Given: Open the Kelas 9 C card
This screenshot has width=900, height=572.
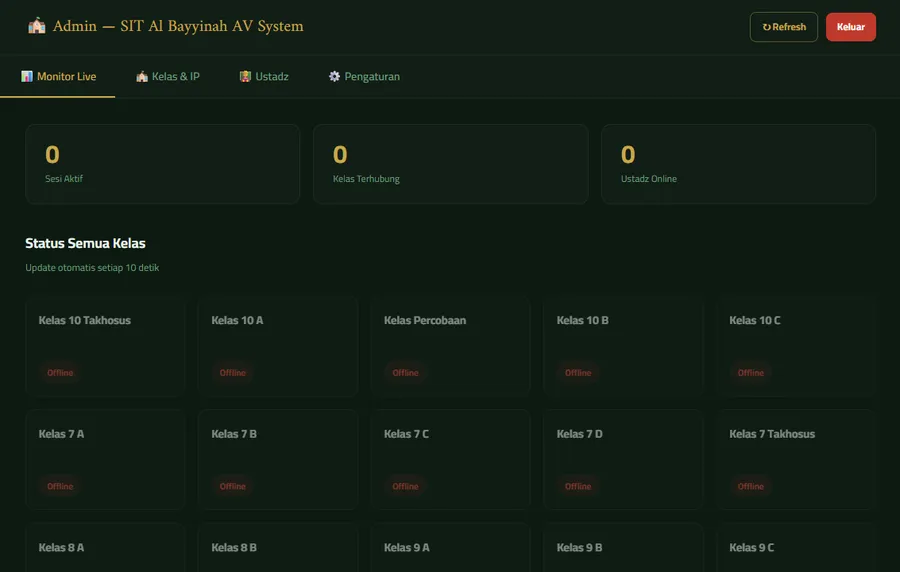Looking at the screenshot, I should (x=796, y=548).
